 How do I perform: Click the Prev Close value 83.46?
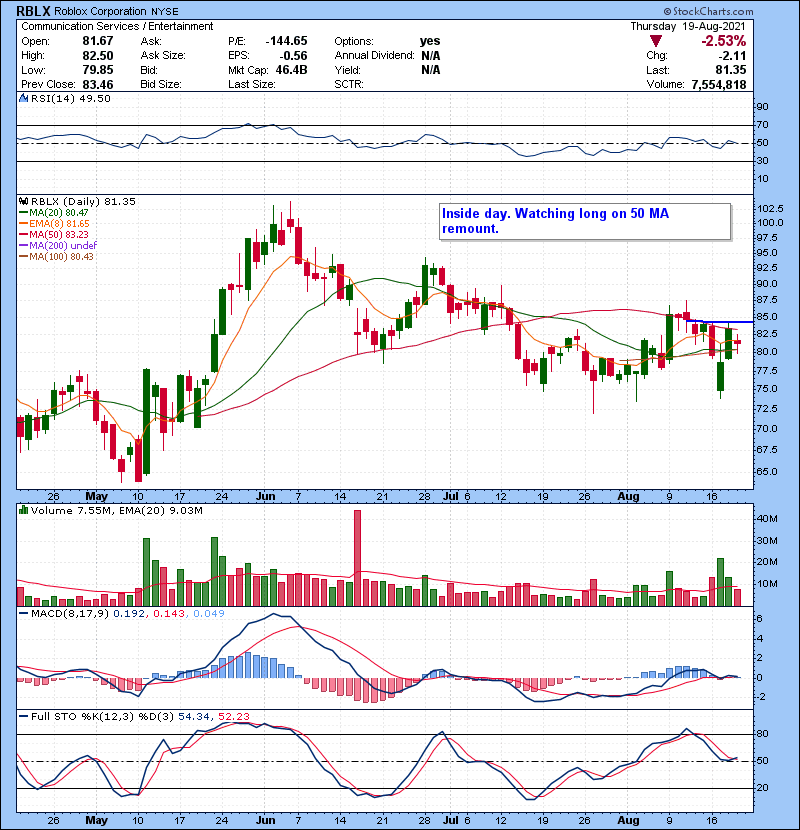point(97,84)
